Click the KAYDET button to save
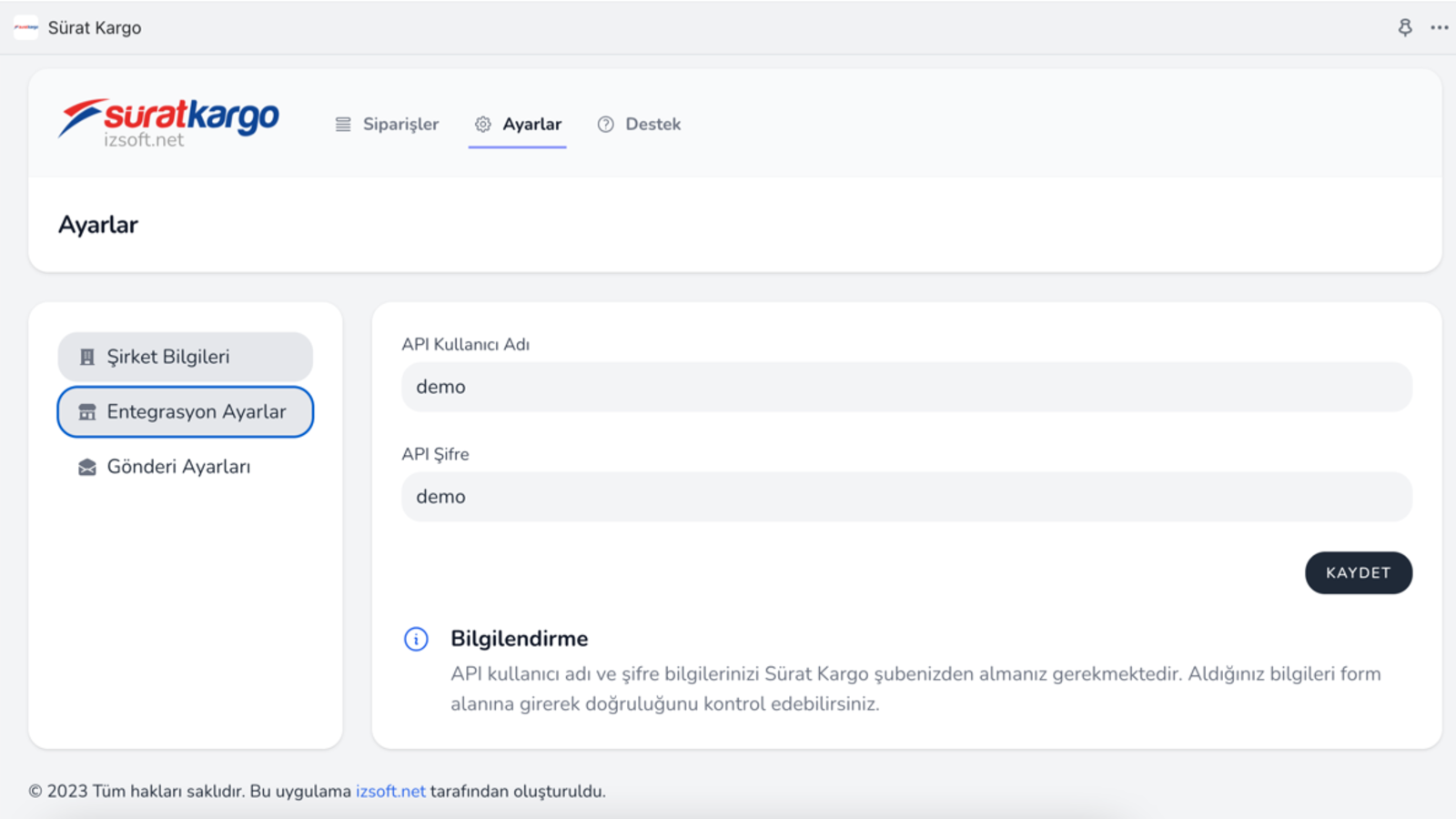The image size is (1456, 819). click(1359, 572)
